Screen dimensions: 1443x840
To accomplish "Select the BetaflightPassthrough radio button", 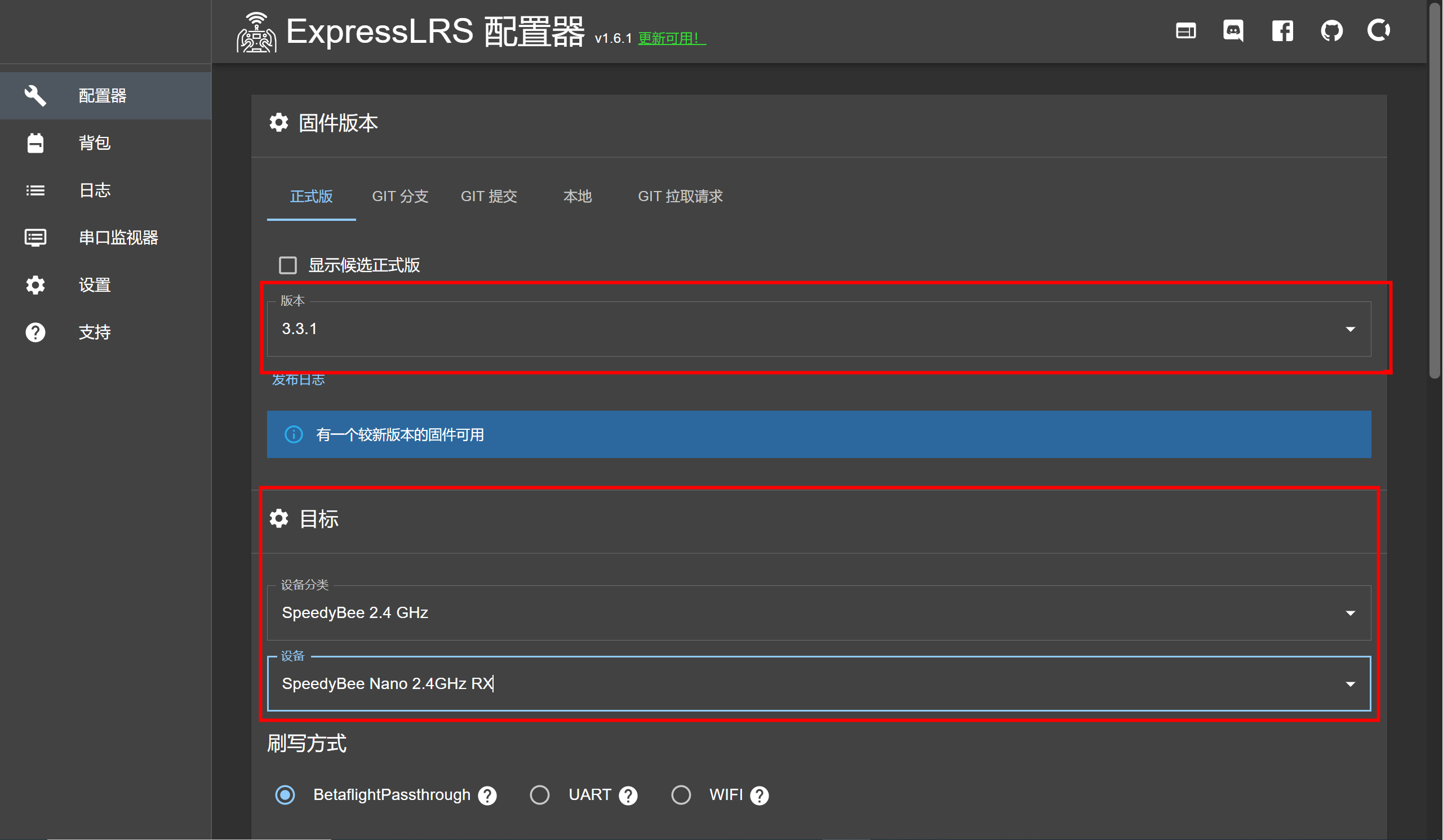I will point(285,795).
